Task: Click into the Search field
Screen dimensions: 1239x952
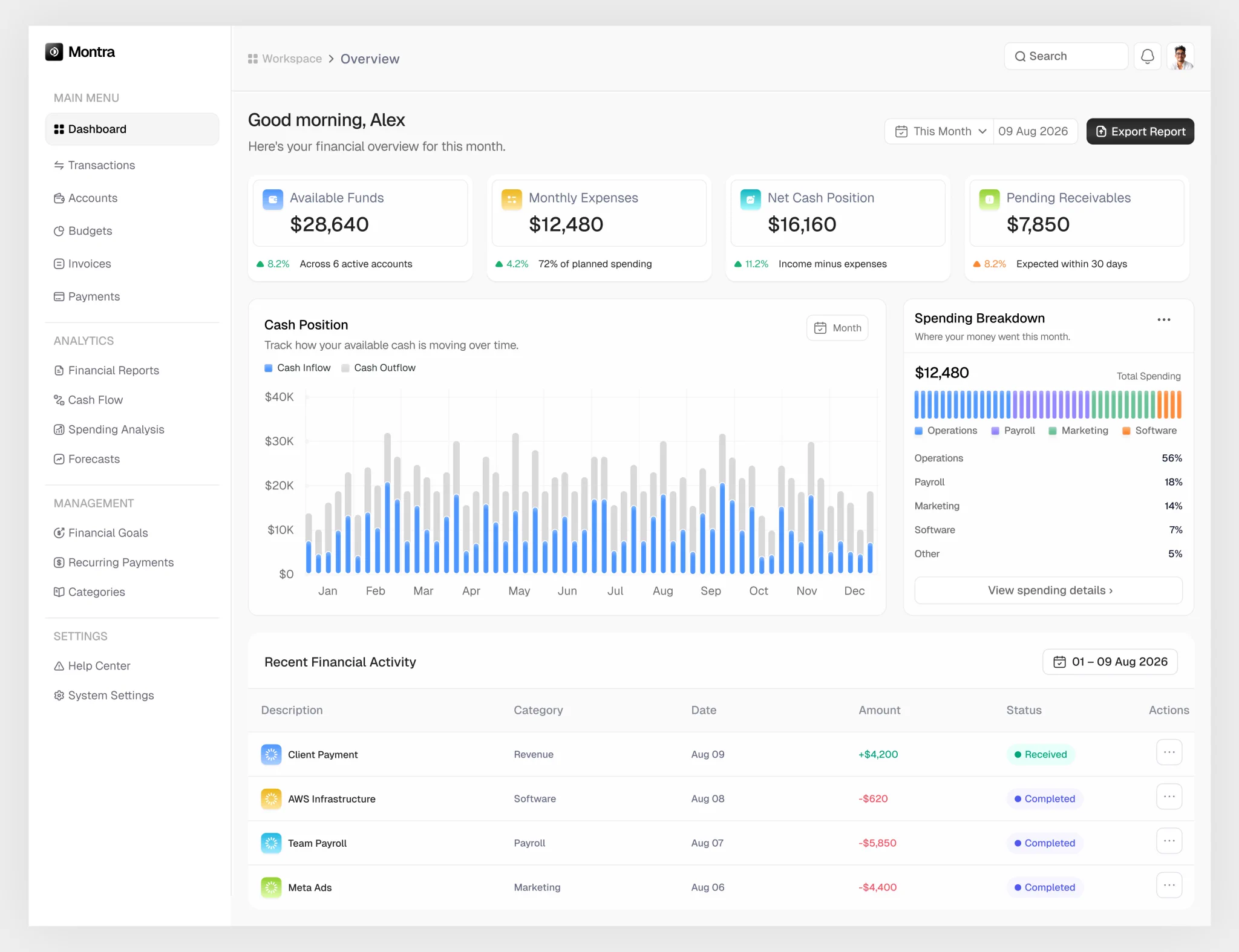Action: point(1066,56)
